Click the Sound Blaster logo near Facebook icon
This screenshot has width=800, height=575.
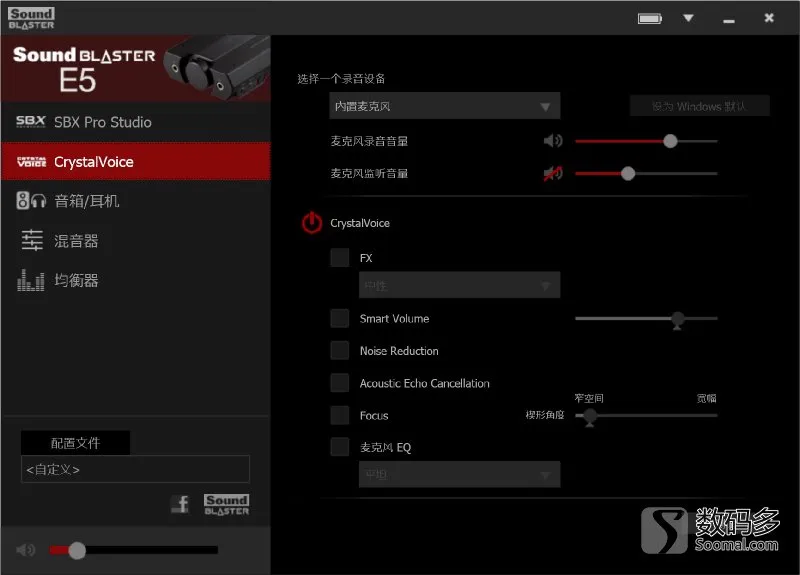tap(227, 505)
